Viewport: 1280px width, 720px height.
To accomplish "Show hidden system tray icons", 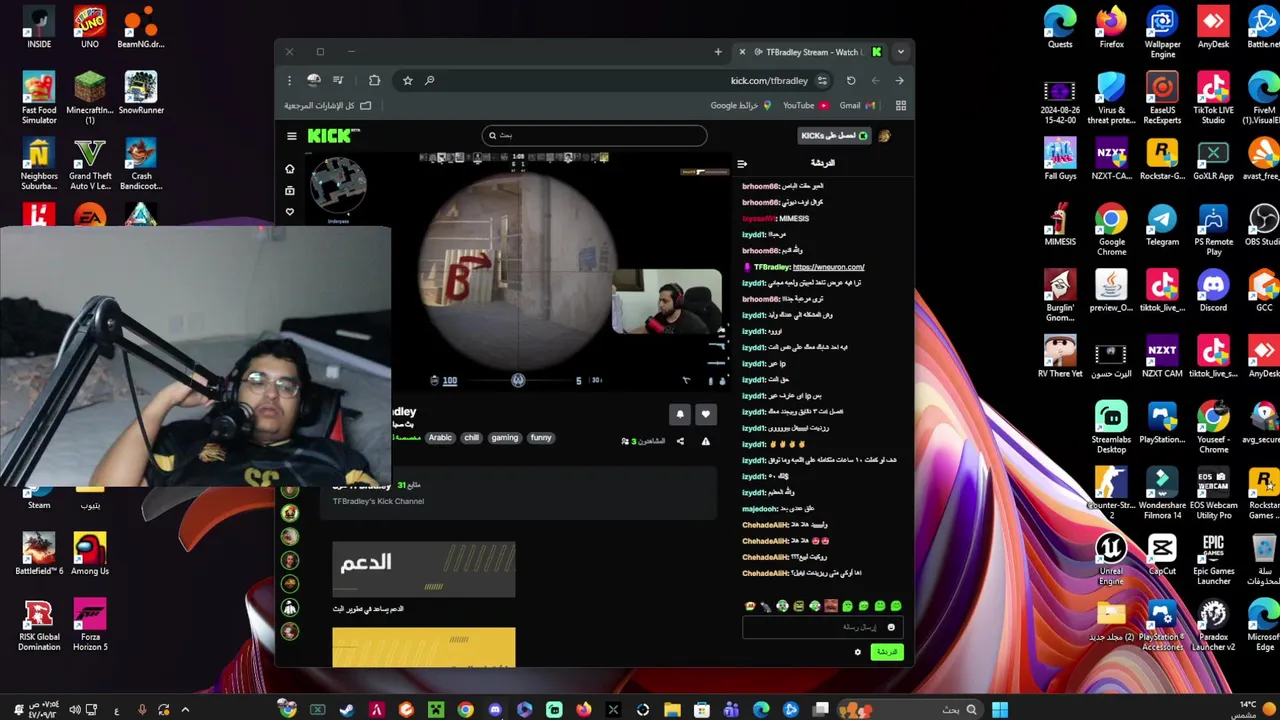I will pos(185,710).
